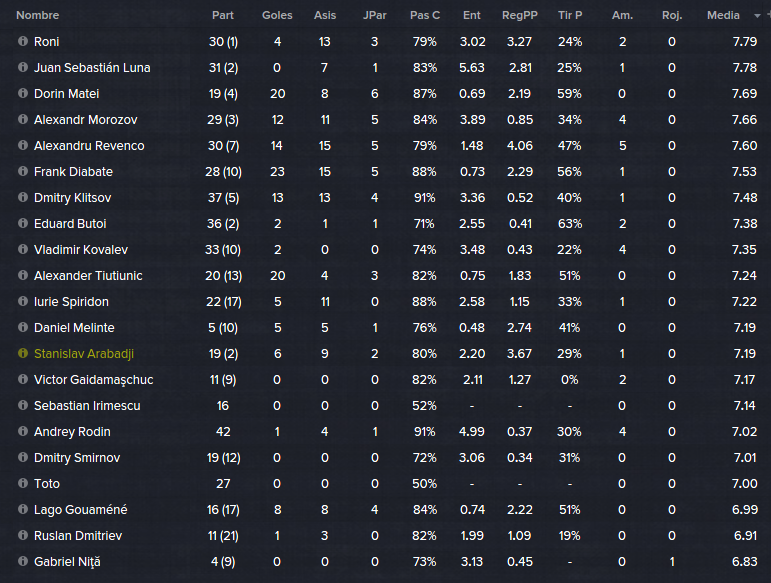Screen dimensions: 771x583
Task: Sort by Asis column header
Action: (325, 15)
